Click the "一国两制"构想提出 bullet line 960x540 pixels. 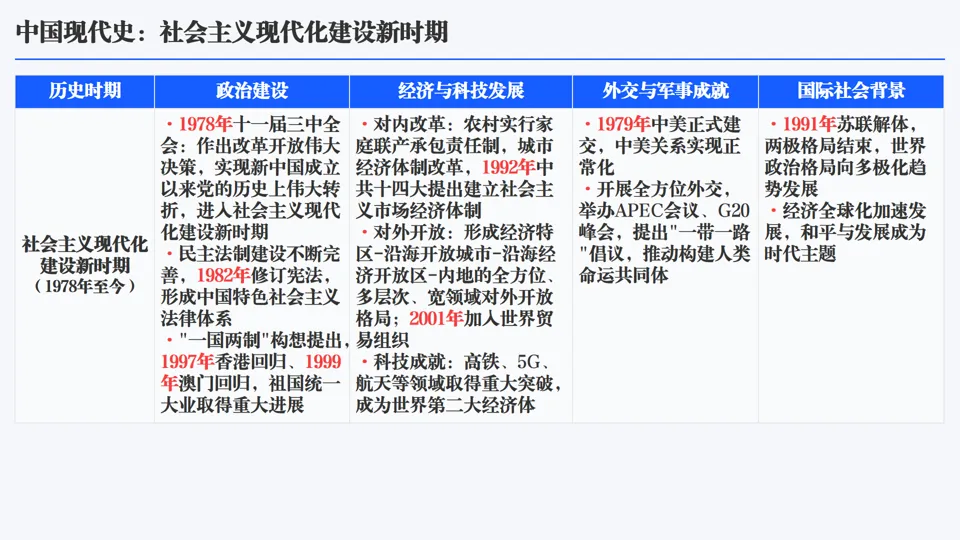coord(259,340)
